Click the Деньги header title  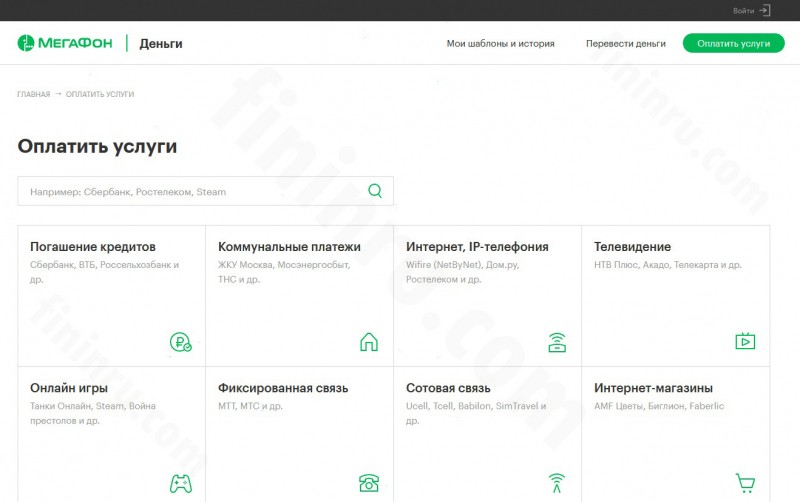coord(161,44)
